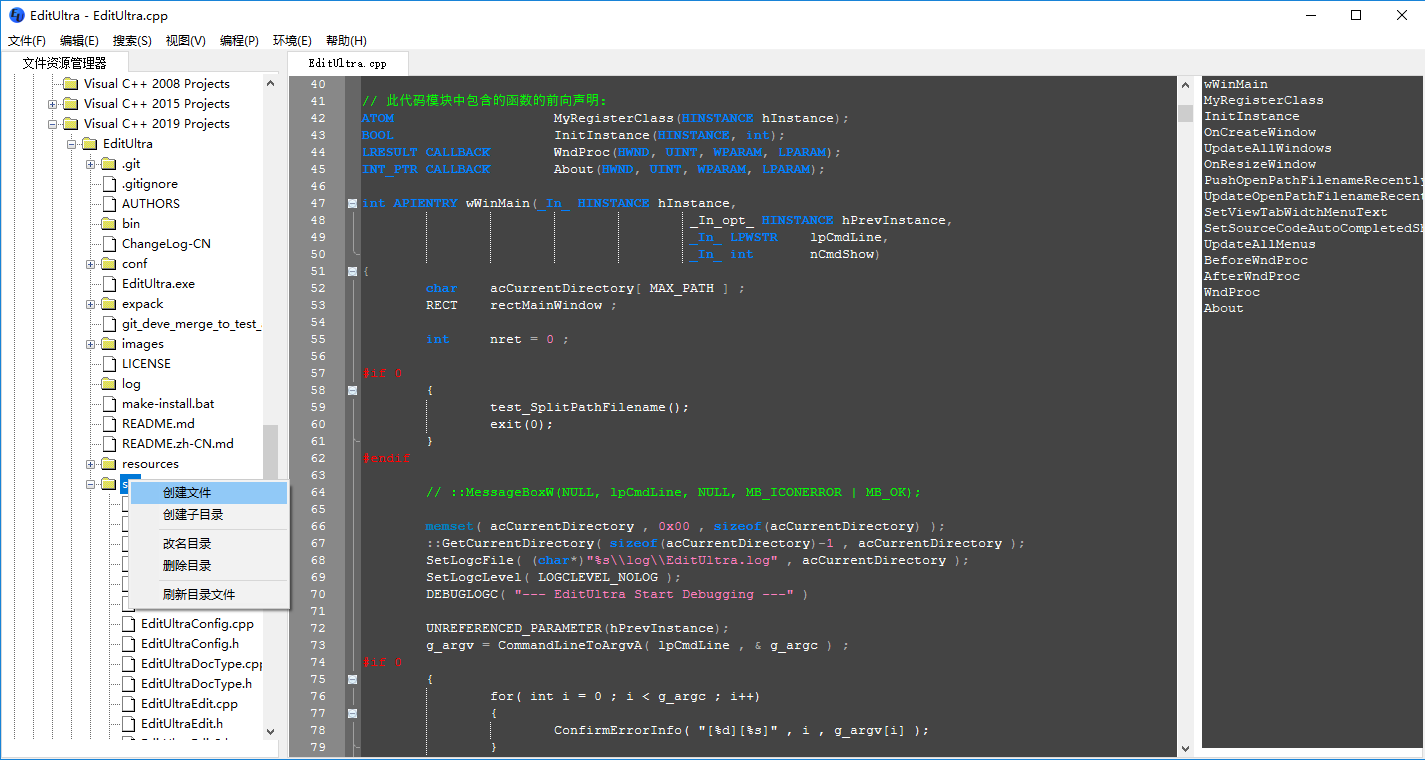Collapse the code fold marker at line 58
Viewport: 1425px width, 760px height.
[x=351, y=390]
